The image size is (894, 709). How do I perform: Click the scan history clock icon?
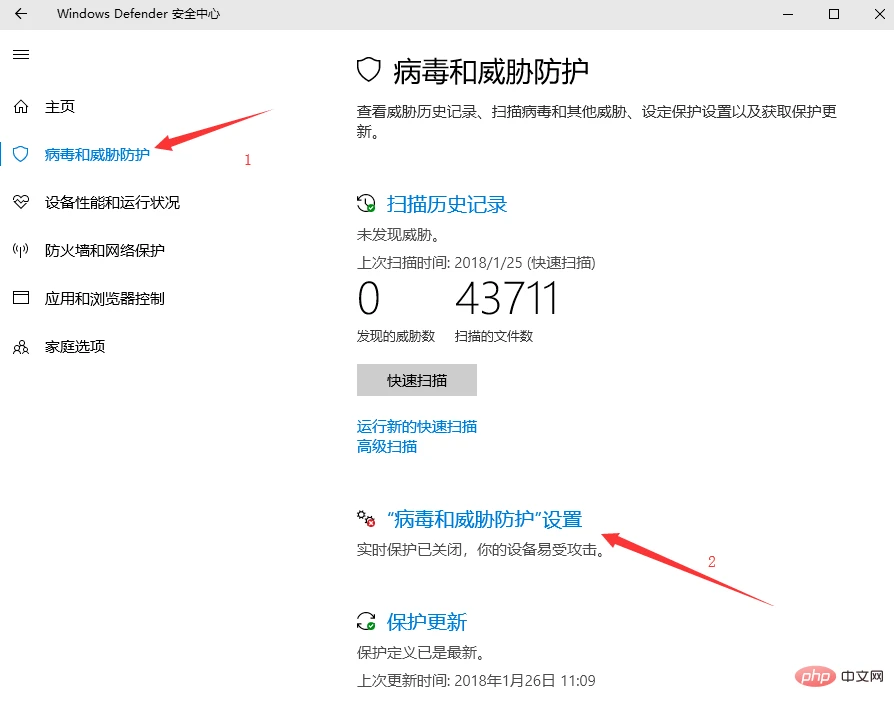click(x=366, y=203)
